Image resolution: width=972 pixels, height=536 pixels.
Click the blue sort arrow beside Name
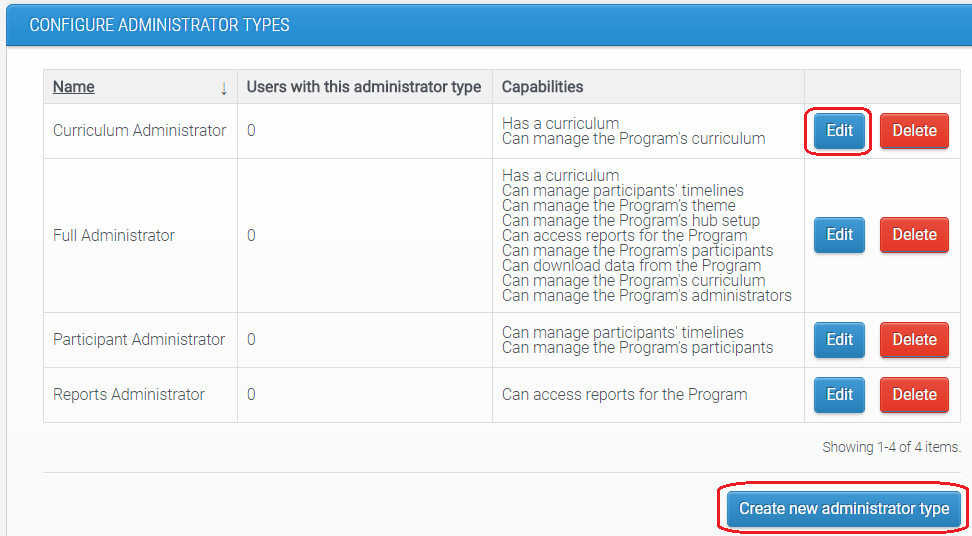[x=224, y=88]
